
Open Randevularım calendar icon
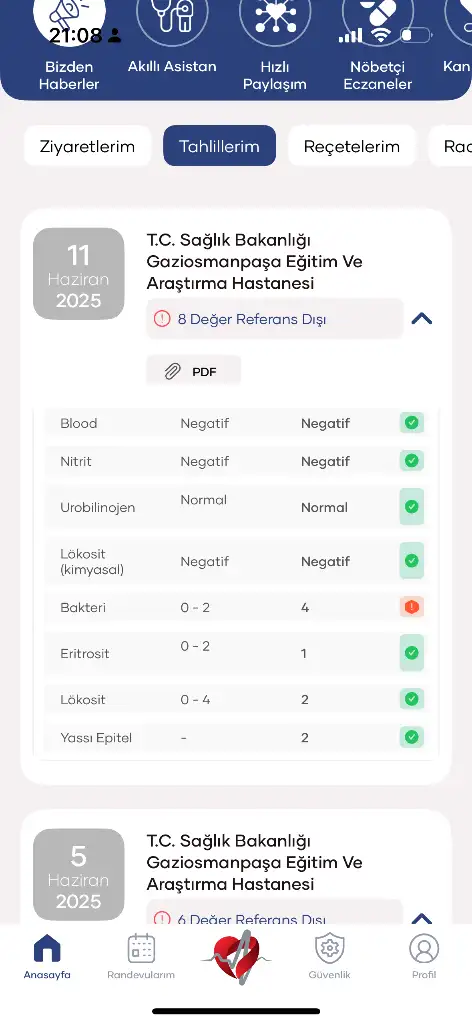141,948
